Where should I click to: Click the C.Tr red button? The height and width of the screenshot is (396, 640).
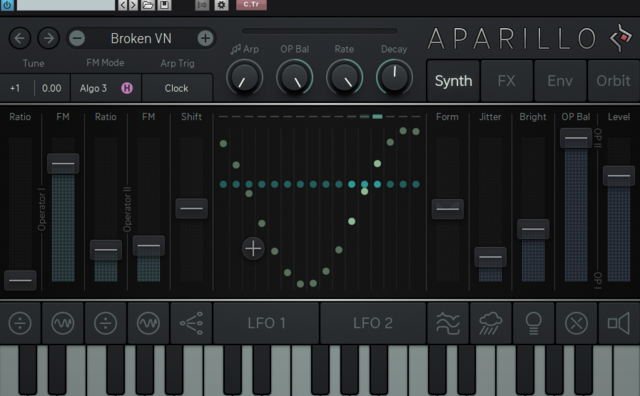pos(251,4)
